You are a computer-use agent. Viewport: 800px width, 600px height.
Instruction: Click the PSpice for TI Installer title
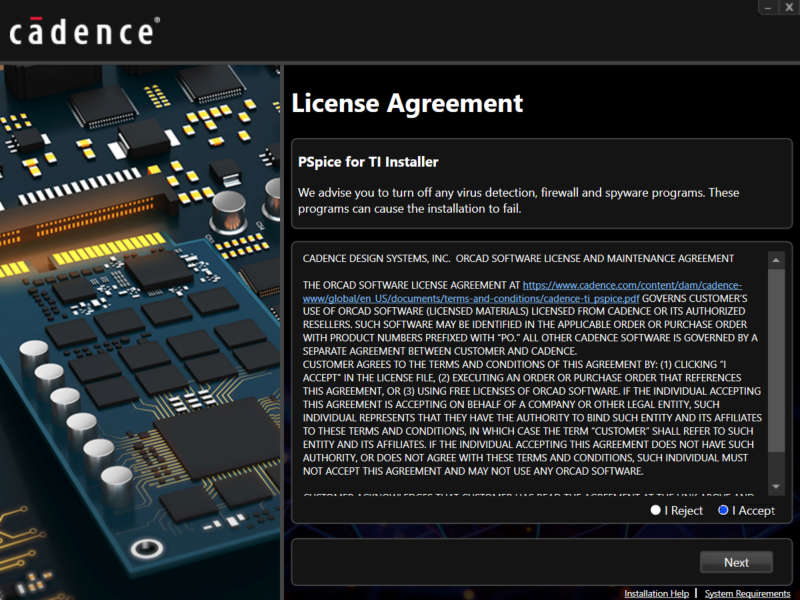click(x=368, y=162)
